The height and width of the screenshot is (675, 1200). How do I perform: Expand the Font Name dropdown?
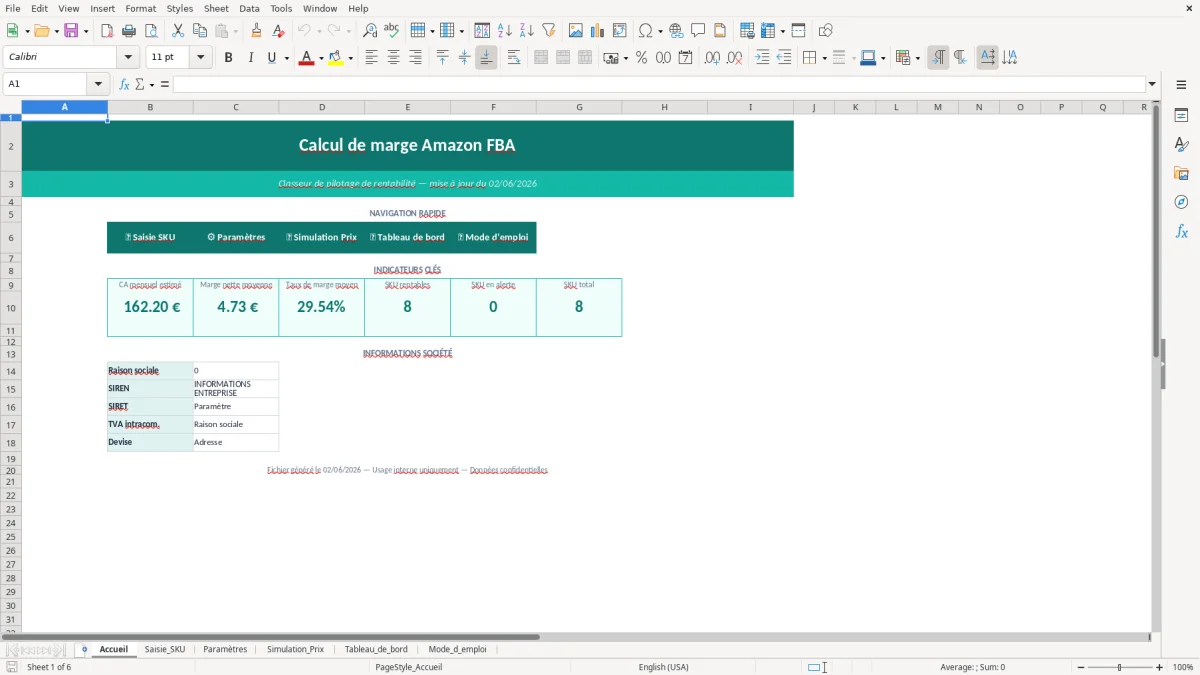point(128,58)
